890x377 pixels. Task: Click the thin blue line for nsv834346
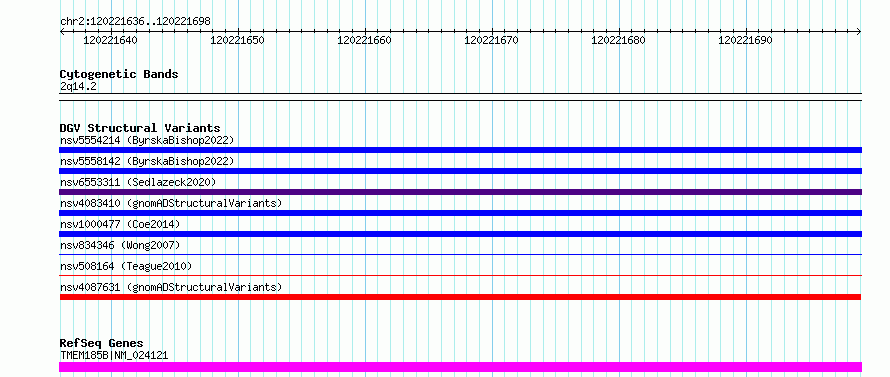[460, 254]
